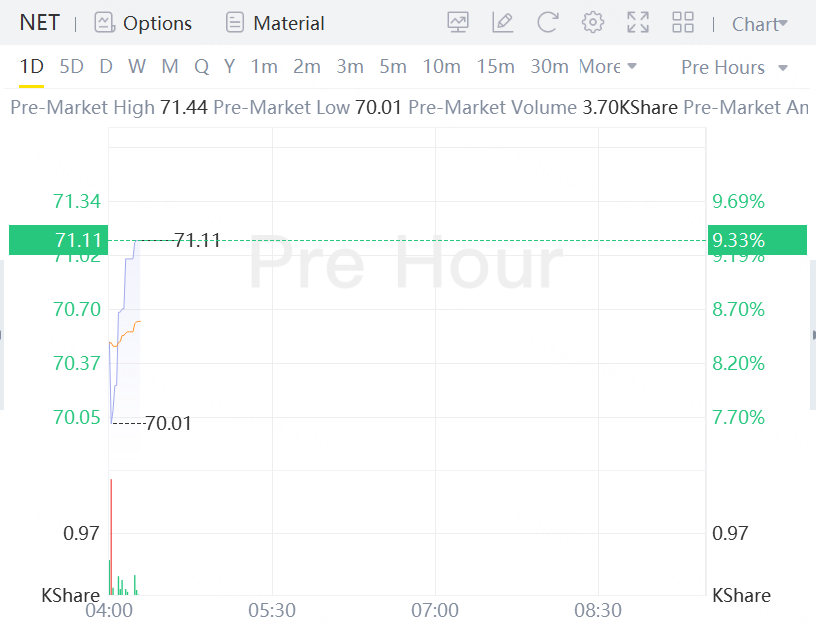Open the More timeframes dropdown
This screenshot has height=624, width=816.
607,67
